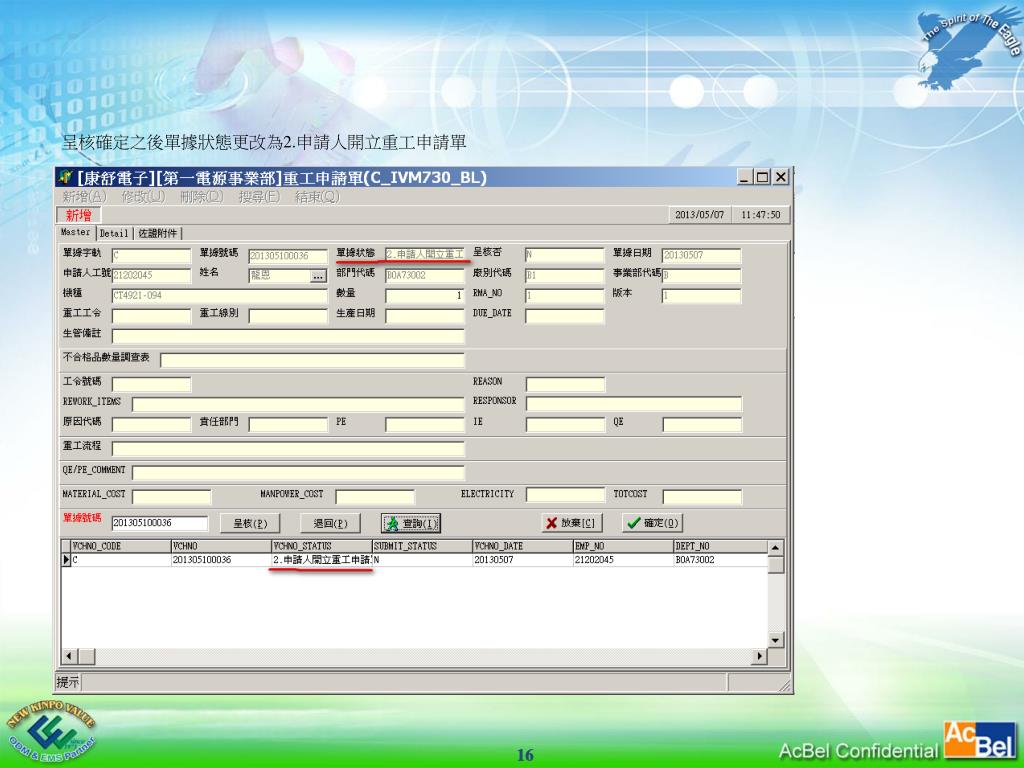Click the VCHNO_DATE column header
Image resolution: width=1024 pixels, height=768 pixels.
point(522,547)
